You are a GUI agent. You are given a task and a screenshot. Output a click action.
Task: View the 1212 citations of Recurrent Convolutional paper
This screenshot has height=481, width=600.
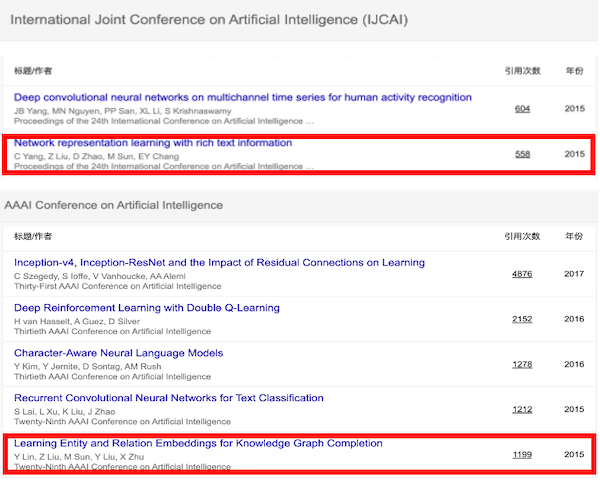[522, 409]
